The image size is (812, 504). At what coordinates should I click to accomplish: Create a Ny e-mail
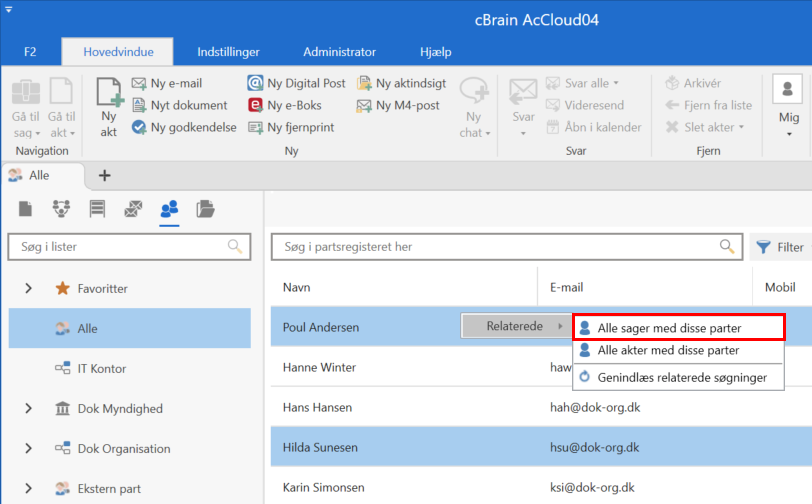(168, 83)
